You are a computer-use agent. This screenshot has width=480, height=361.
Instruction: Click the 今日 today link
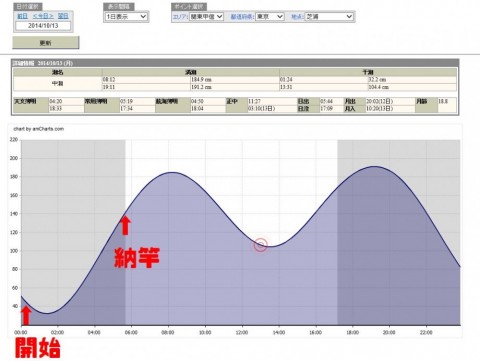43,16
